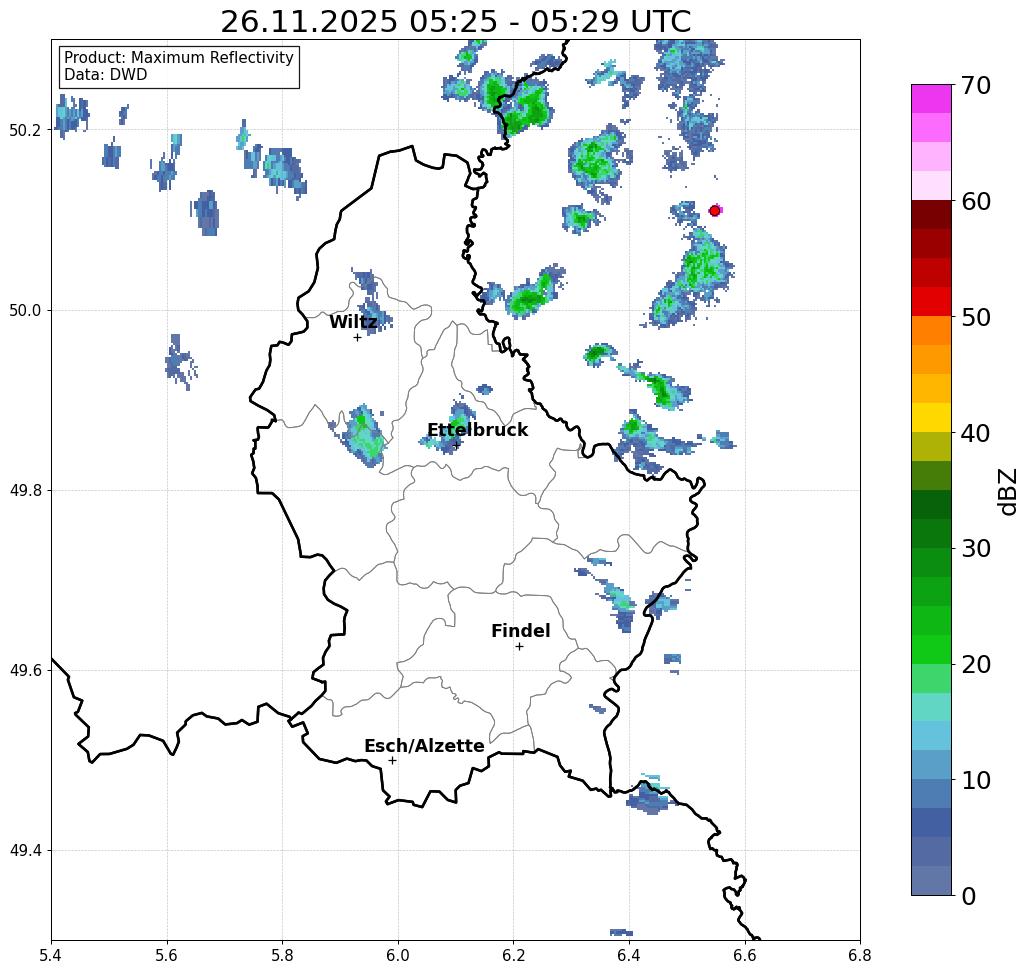Click the Findel city label
1029x973 pixels.
click(520, 631)
